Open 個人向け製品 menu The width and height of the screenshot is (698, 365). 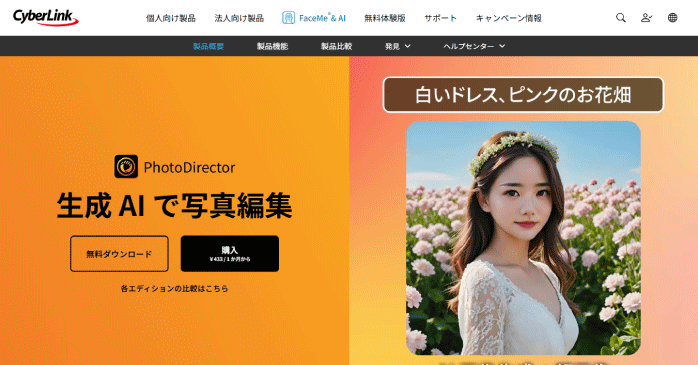tap(171, 18)
